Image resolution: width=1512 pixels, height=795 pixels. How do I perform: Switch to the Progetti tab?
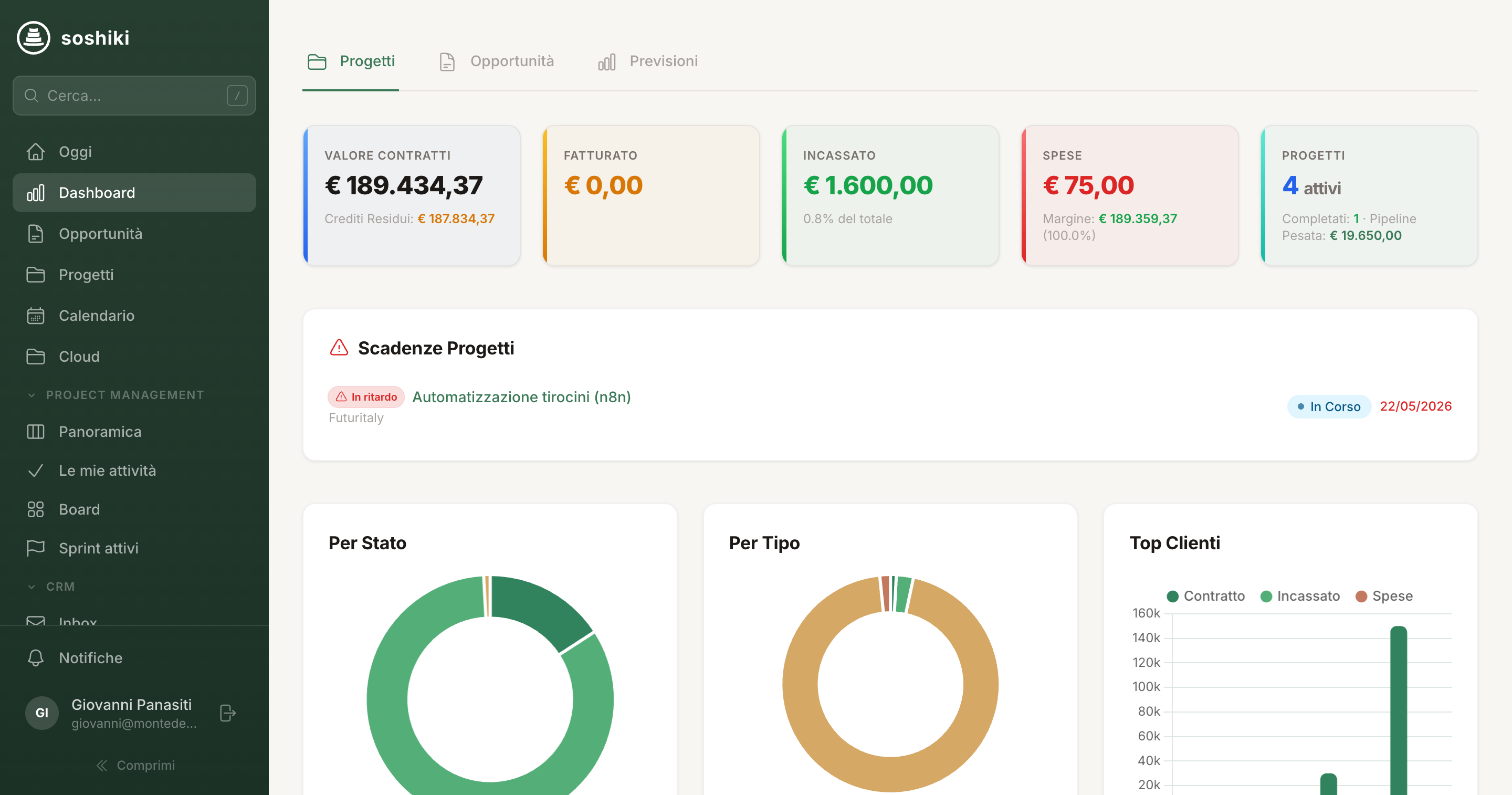click(x=351, y=61)
